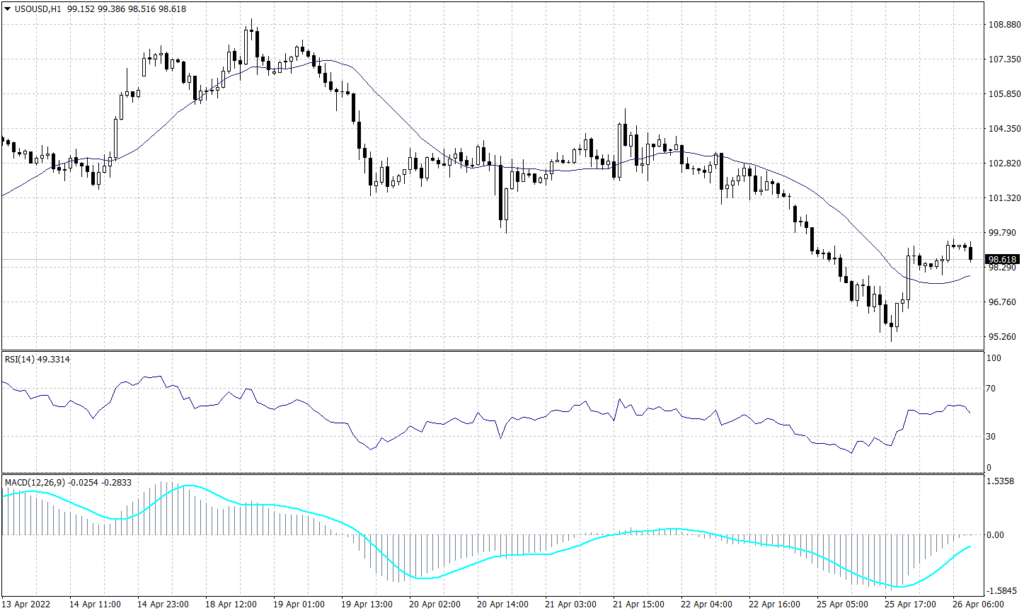Click the 30 level on RSI scale
The image size is (1024, 613).
pos(990,435)
